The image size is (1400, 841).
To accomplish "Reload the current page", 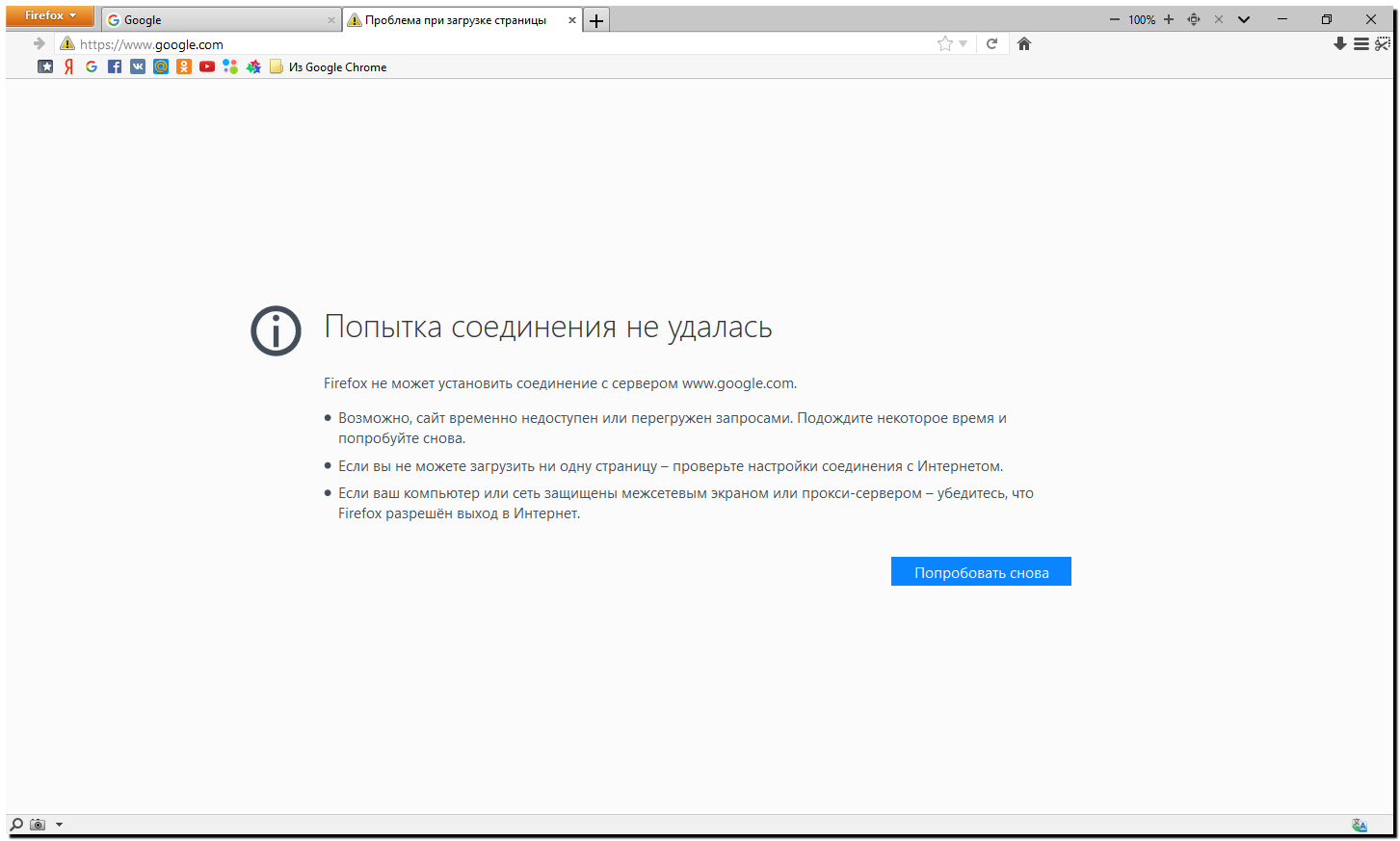I will [x=991, y=43].
